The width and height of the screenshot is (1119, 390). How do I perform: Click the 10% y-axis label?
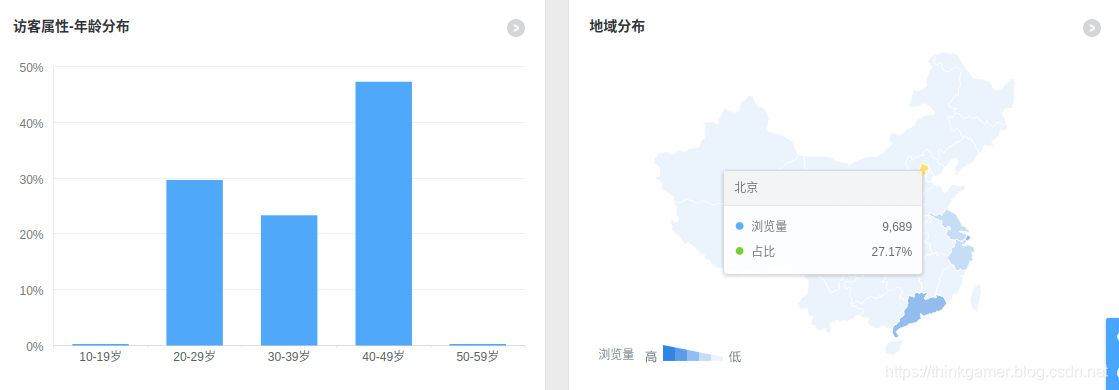coord(31,290)
